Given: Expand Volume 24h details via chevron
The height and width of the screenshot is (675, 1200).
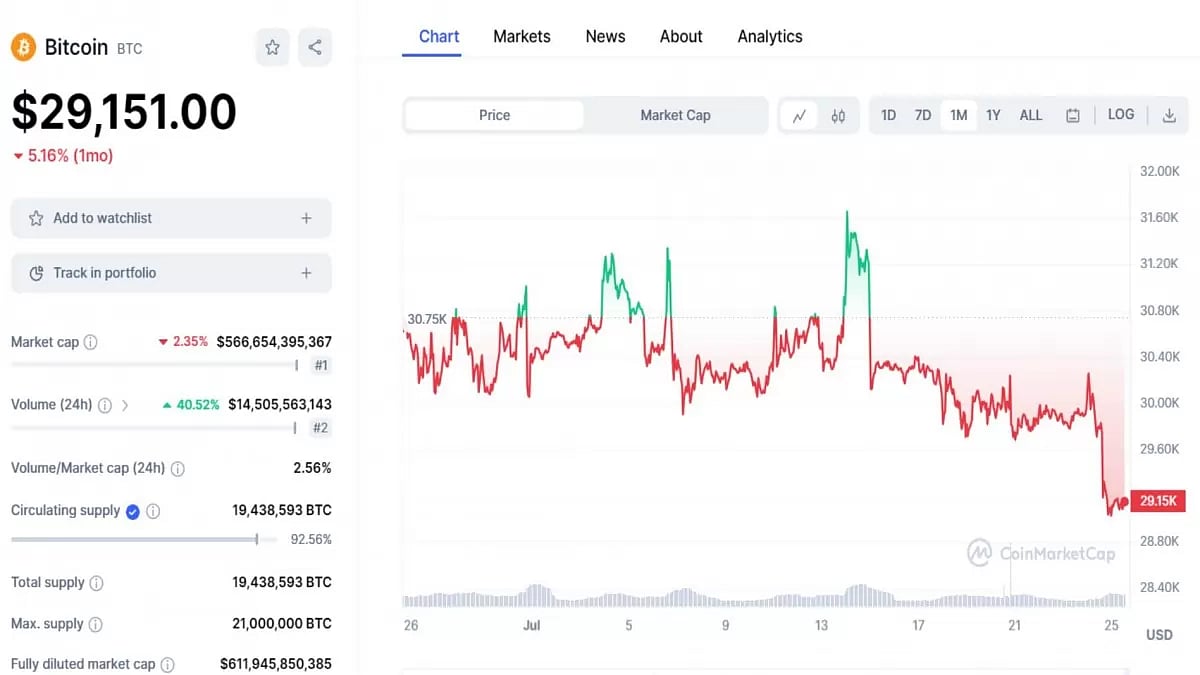Looking at the screenshot, I should 125,404.
